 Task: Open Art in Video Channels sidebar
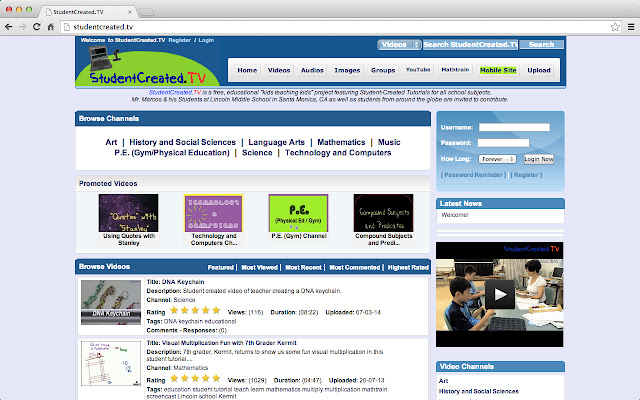pyautogui.click(x=443, y=381)
